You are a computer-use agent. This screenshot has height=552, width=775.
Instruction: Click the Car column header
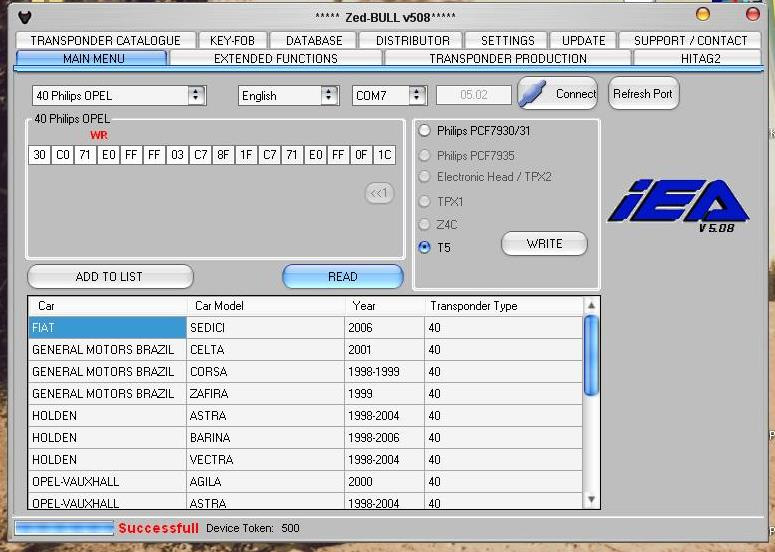pyautogui.click(x=108, y=306)
